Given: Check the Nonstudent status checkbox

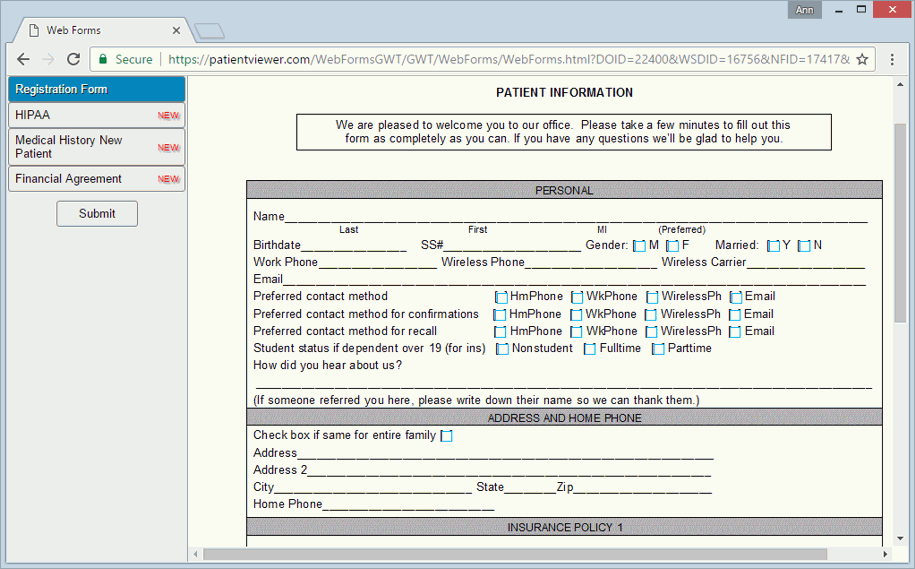Looking at the screenshot, I should [x=502, y=349].
